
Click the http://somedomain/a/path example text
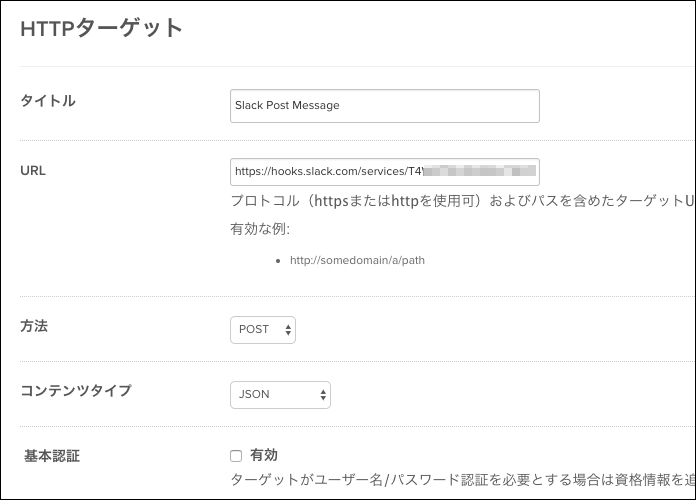tap(357, 260)
